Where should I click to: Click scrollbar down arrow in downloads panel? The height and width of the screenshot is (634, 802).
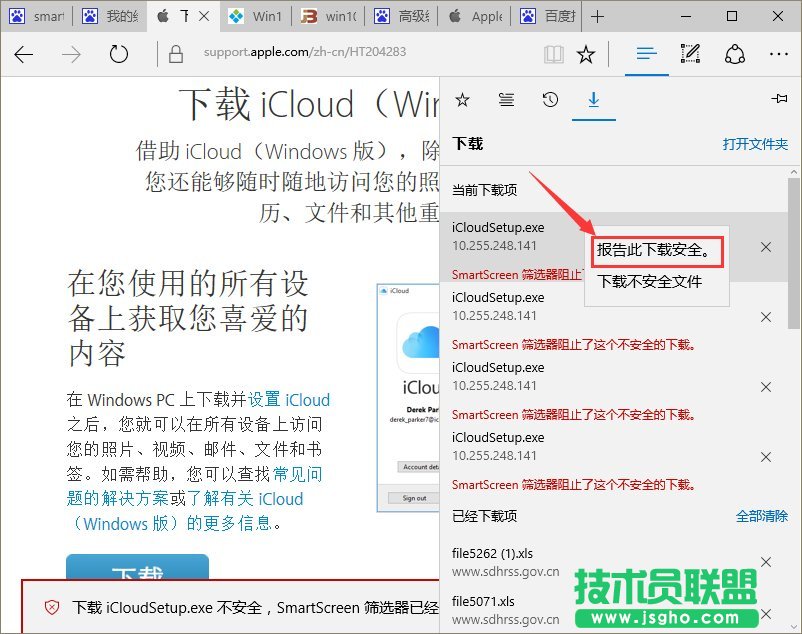pyautogui.click(x=794, y=626)
